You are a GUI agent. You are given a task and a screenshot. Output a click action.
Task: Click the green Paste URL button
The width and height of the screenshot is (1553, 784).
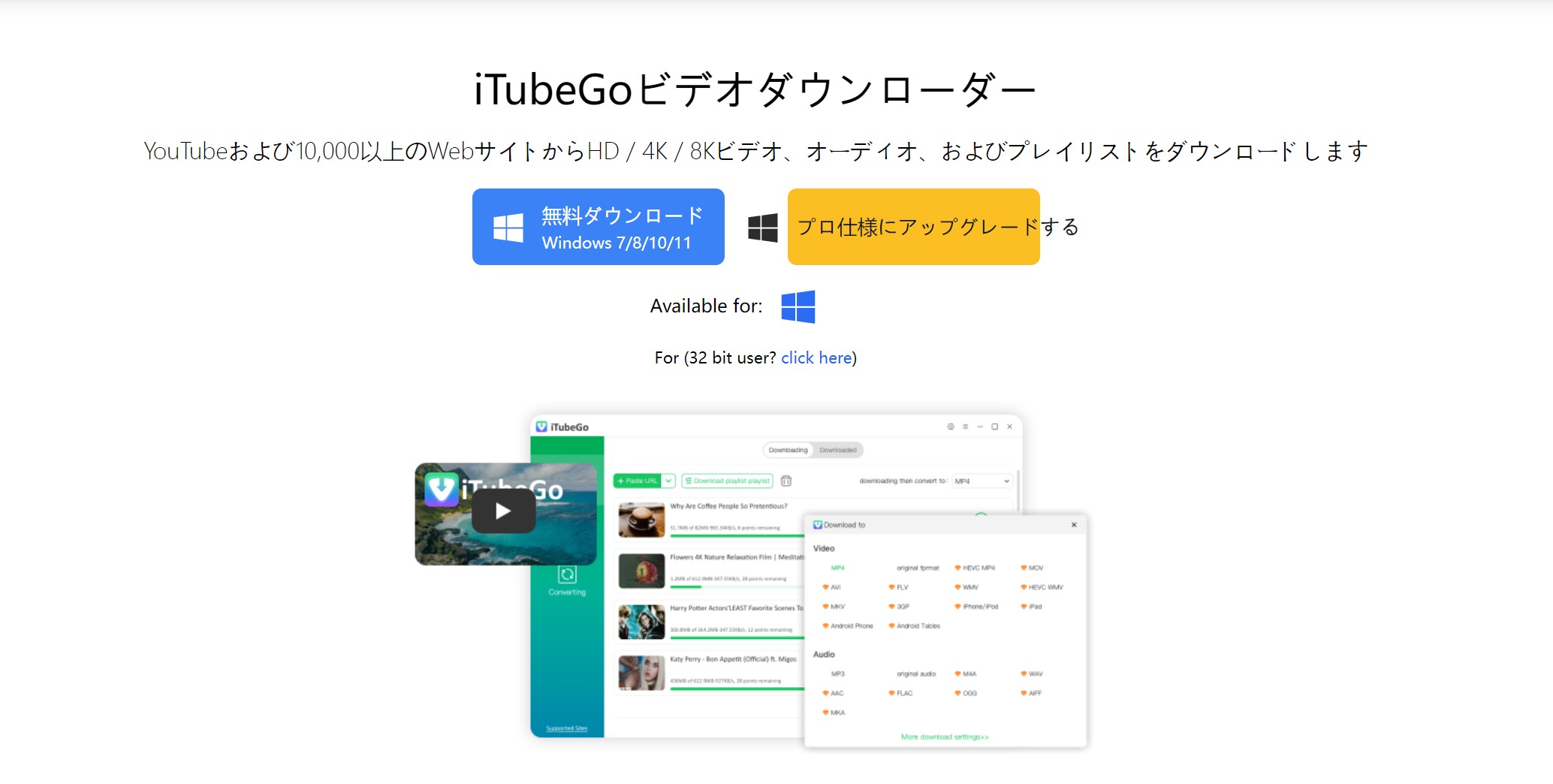click(x=637, y=481)
